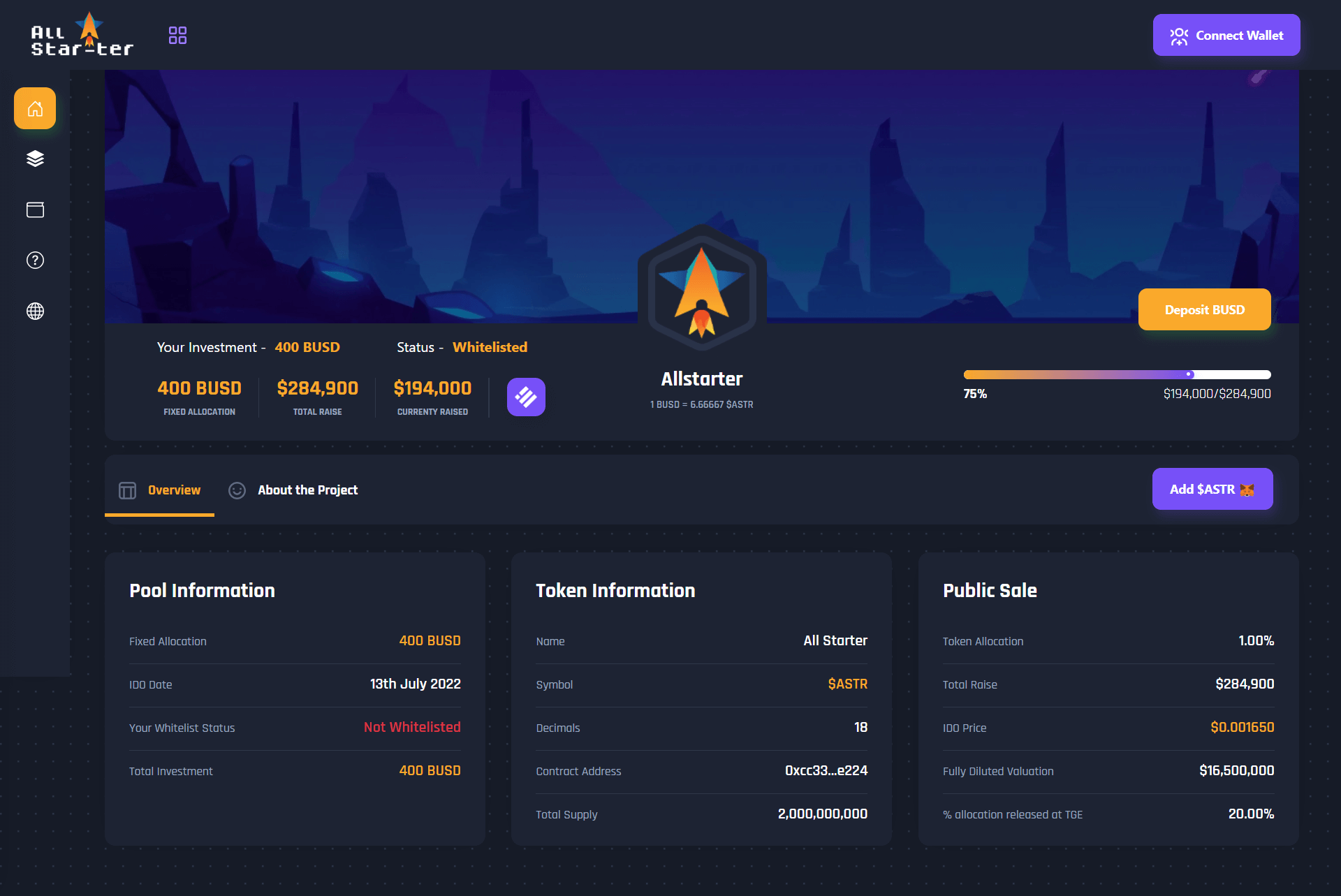Click the Home icon in sidebar
Image resolution: width=1341 pixels, height=896 pixels.
click(35, 108)
